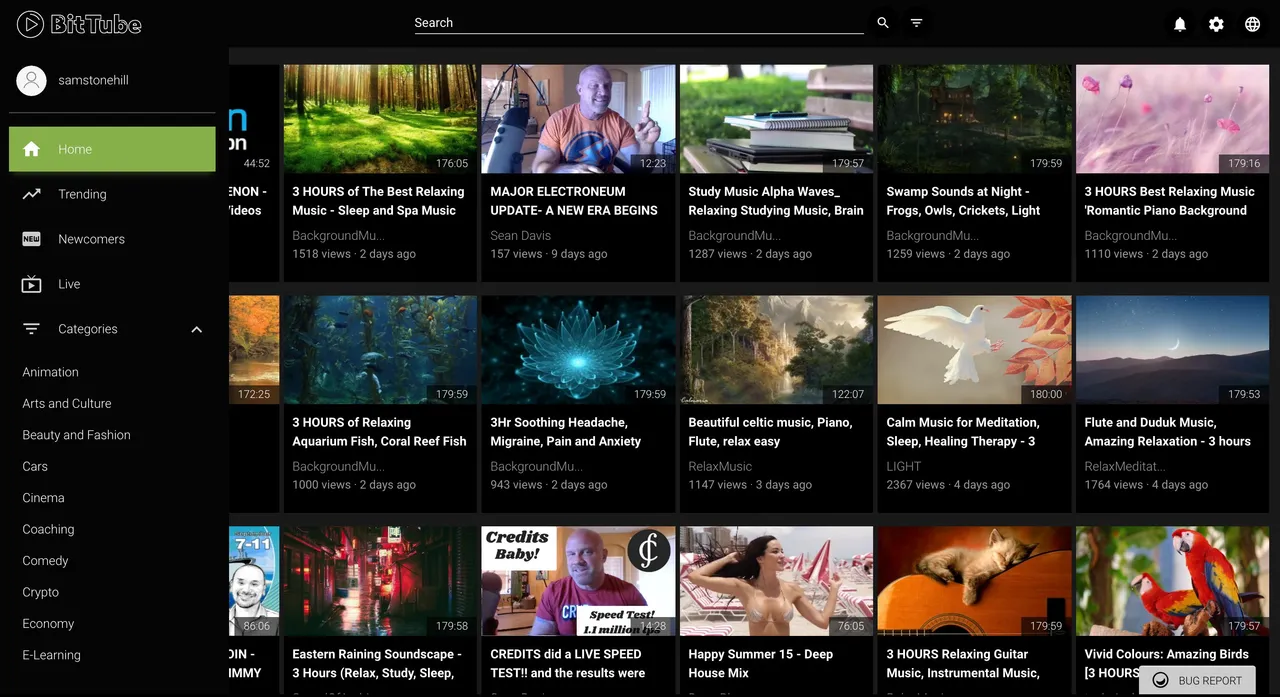Select the Cars category
The height and width of the screenshot is (697, 1280).
[x=35, y=466]
